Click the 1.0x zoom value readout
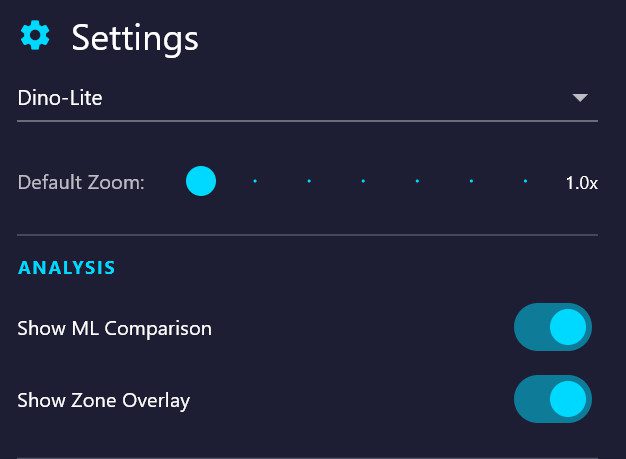Screen dimensions: 626x459 pyautogui.click(x=581, y=183)
